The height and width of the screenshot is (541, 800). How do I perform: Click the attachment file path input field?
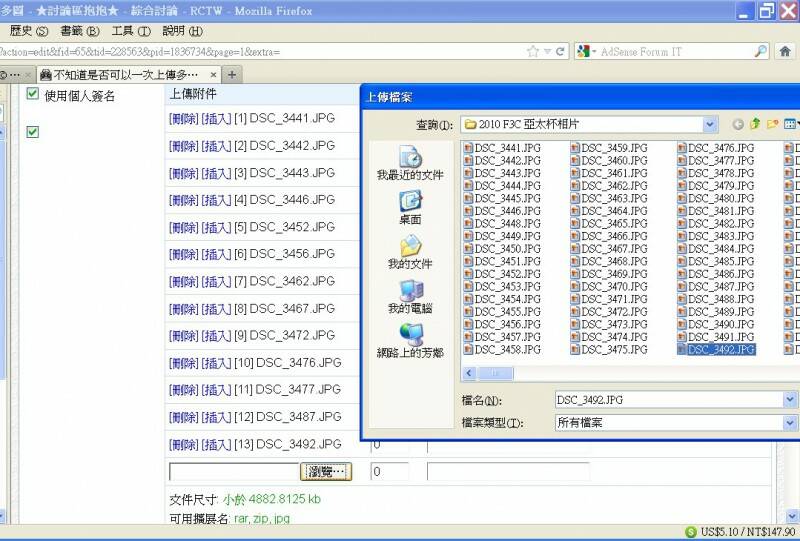[234, 472]
